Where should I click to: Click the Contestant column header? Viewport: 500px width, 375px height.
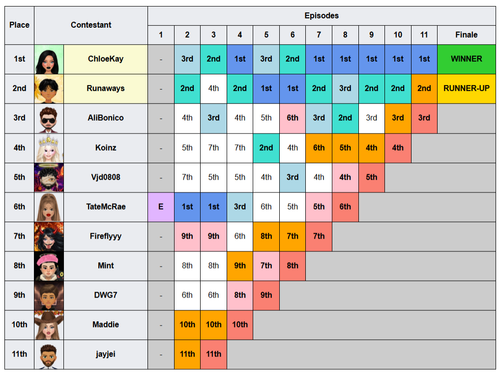click(91, 25)
